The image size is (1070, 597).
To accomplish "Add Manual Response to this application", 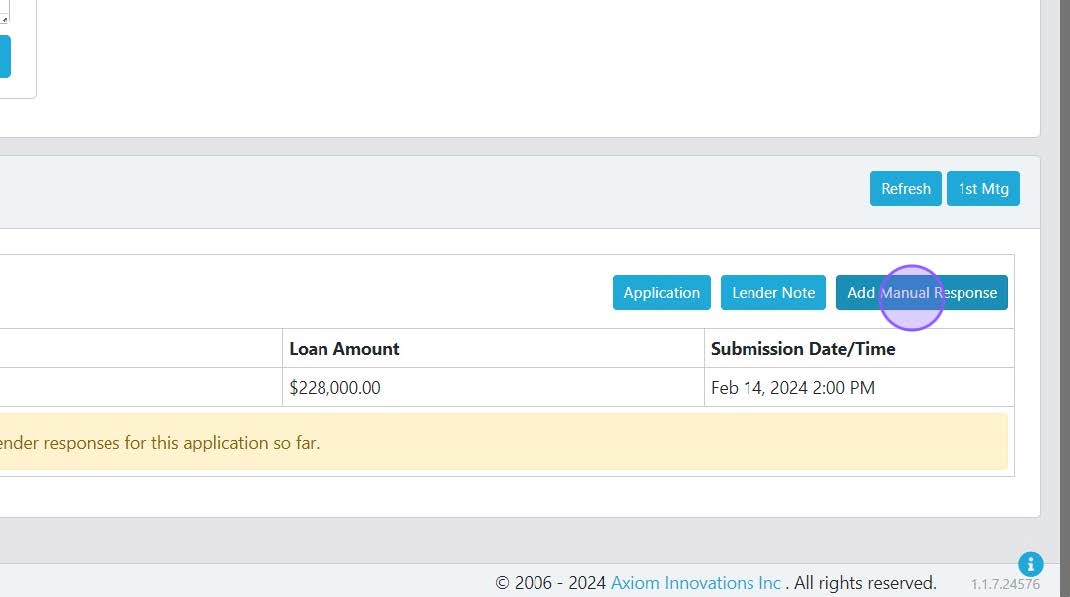I will click(x=921, y=293).
